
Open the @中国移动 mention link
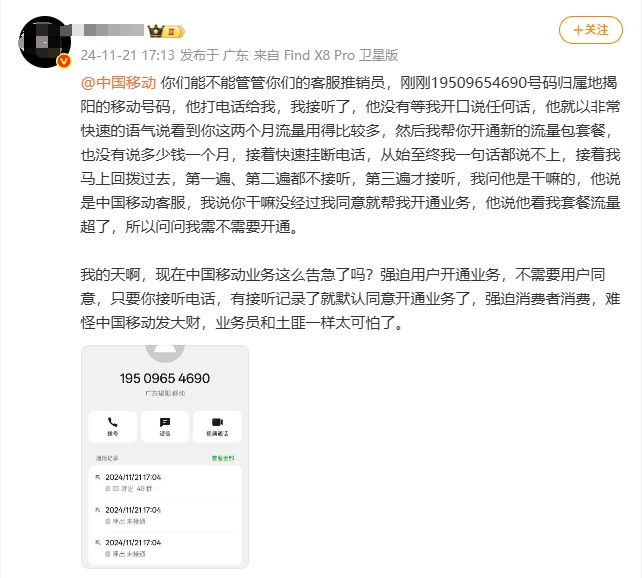118,83
